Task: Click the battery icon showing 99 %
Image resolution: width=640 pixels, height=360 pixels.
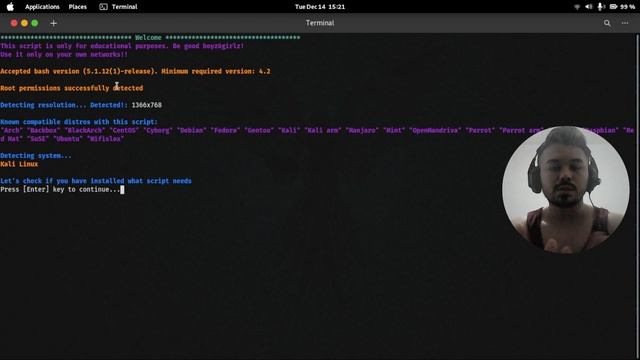Action: [x=622, y=7]
